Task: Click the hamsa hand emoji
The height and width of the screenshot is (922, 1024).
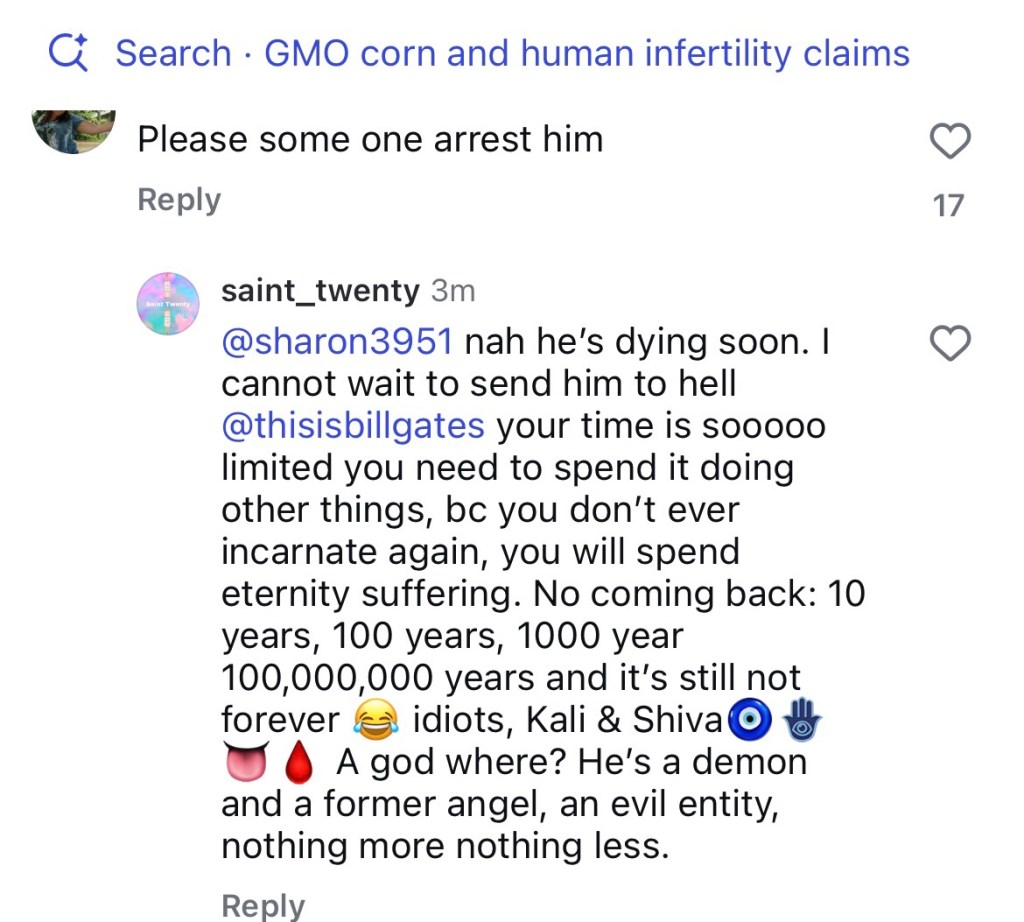Action: coord(802,720)
